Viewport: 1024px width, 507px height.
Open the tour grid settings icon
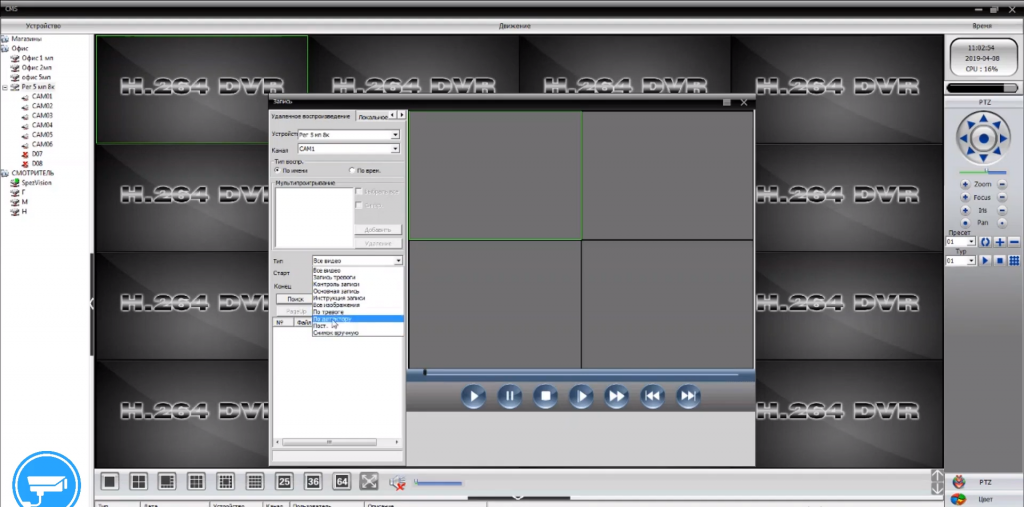[x=1014, y=261]
